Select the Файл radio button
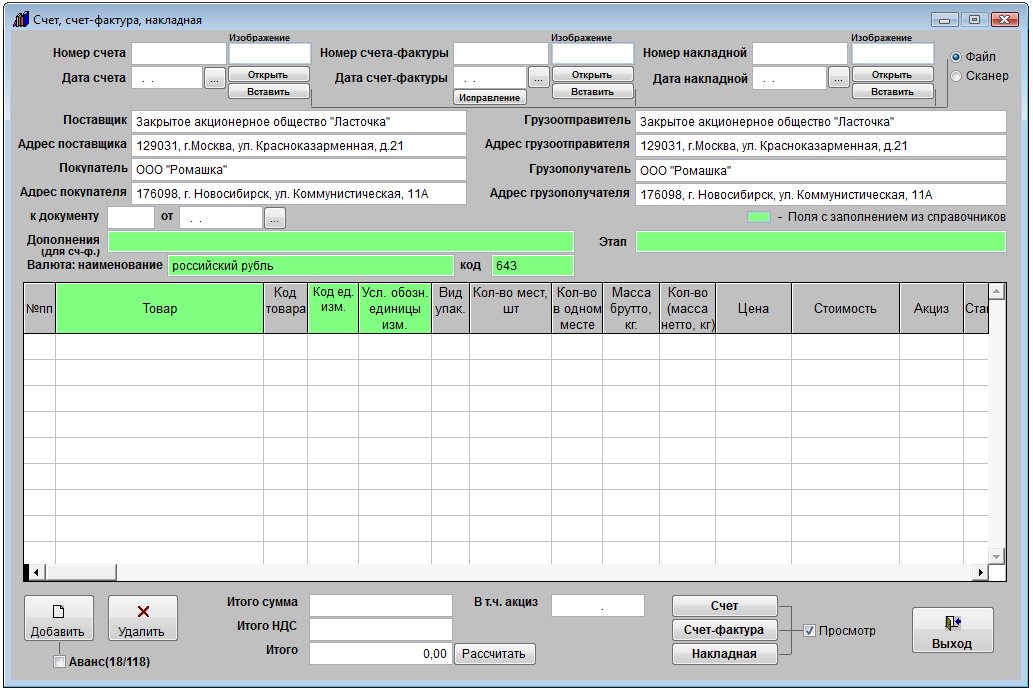 (x=956, y=57)
